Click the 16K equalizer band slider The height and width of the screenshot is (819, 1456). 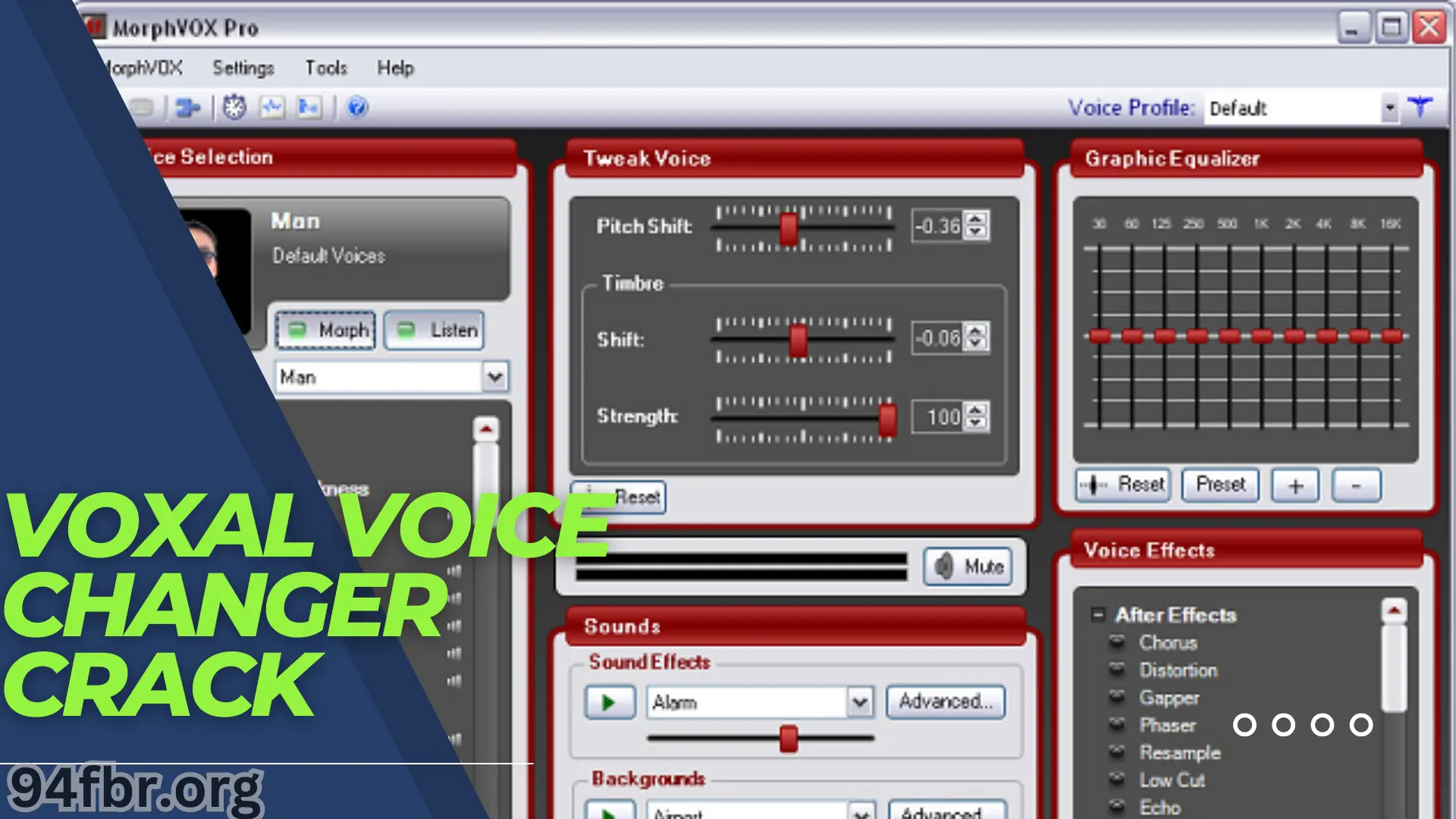(1392, 336)
